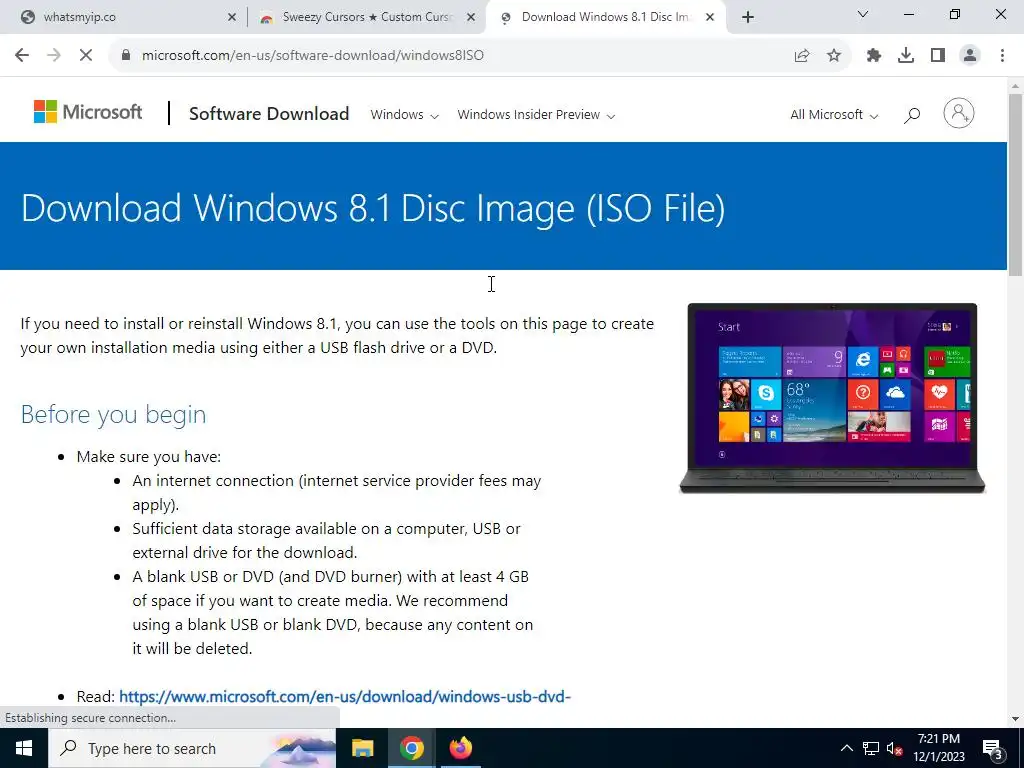
Task: Click the Windows 8.1 laptop image
Action: 832,398
